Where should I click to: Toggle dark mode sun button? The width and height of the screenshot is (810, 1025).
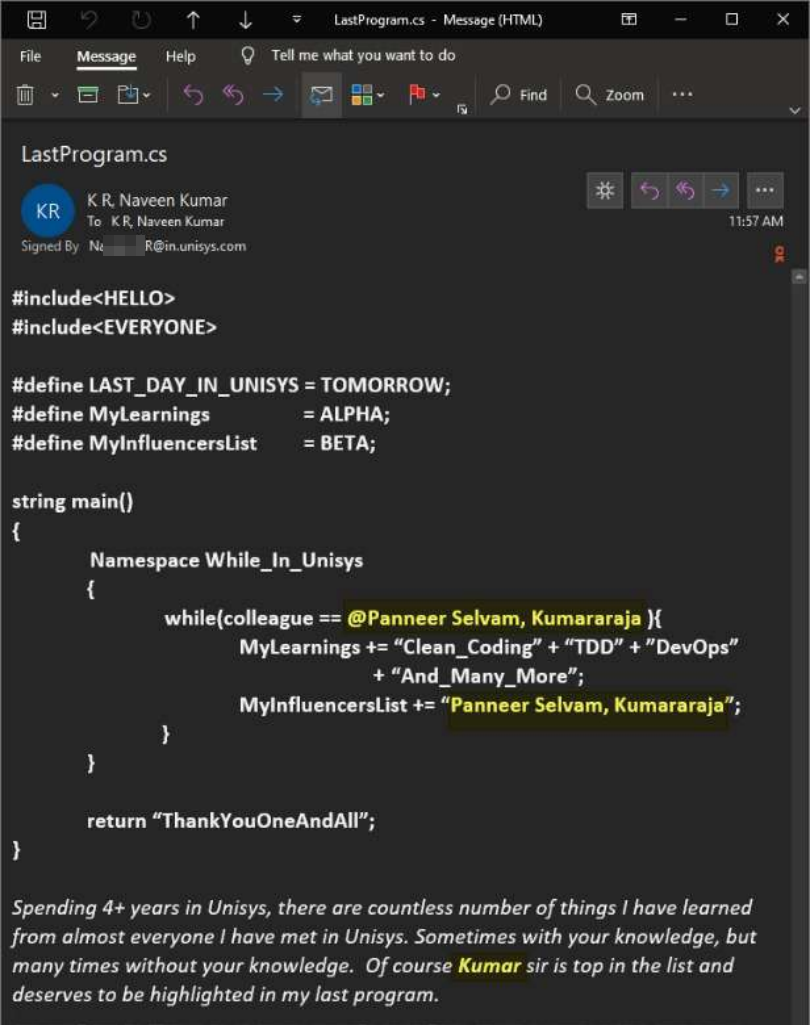click(x=605, y=190)
